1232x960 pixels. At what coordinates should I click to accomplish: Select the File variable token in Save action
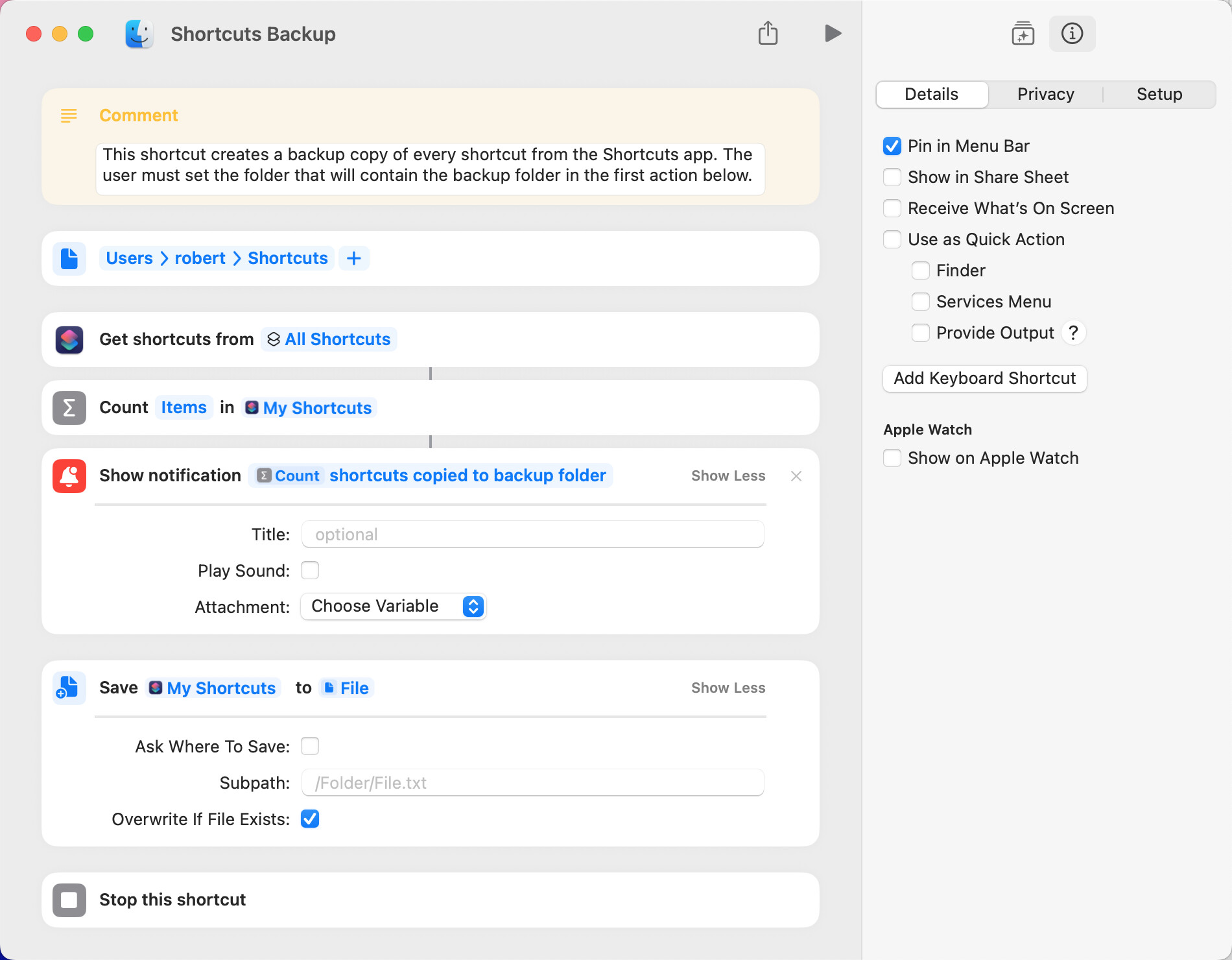[346, 688]
